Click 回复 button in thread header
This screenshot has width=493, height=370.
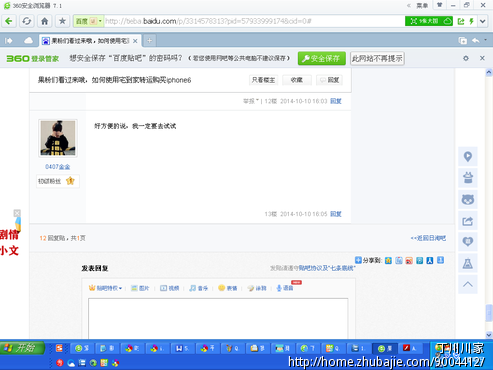[329, 80]
